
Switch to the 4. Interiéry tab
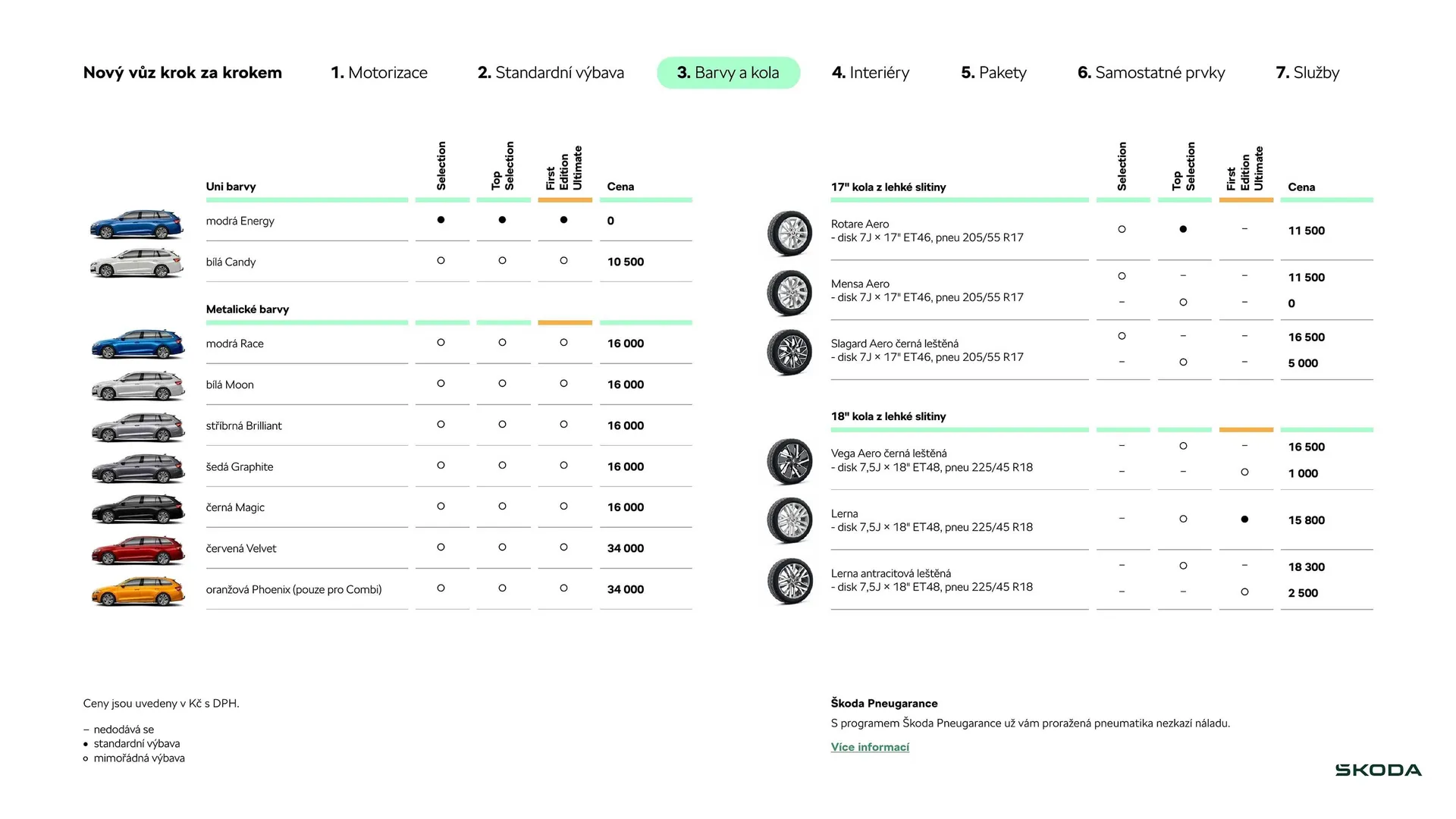[x=871, y=73]
